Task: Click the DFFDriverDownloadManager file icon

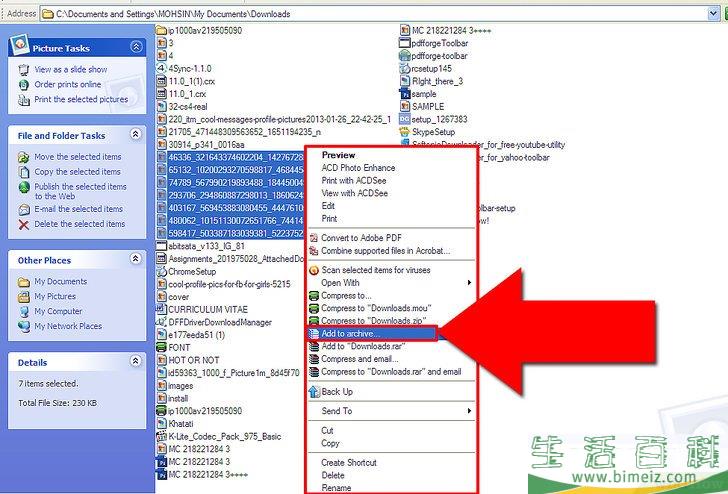Action: pyautogui.click(x=161, y=322)
